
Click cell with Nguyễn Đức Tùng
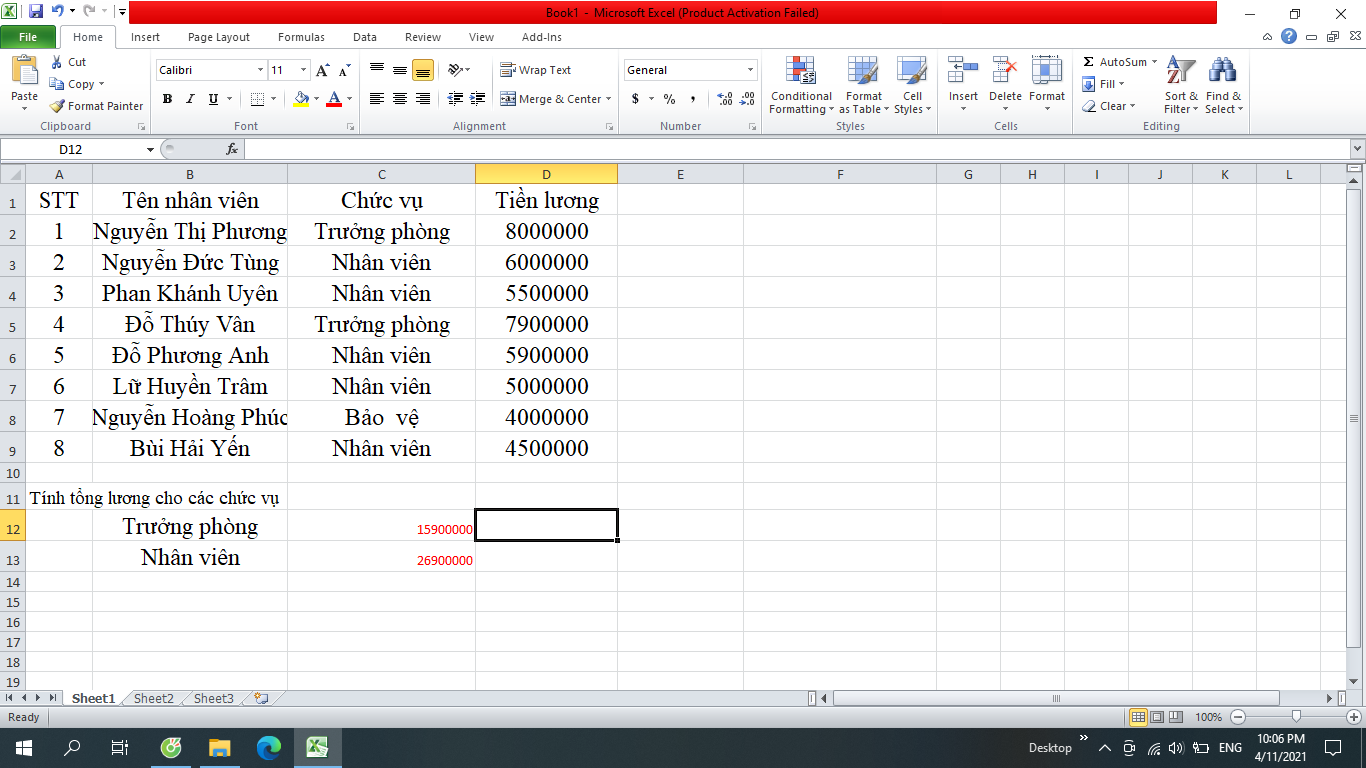click(x=190, y=263)
